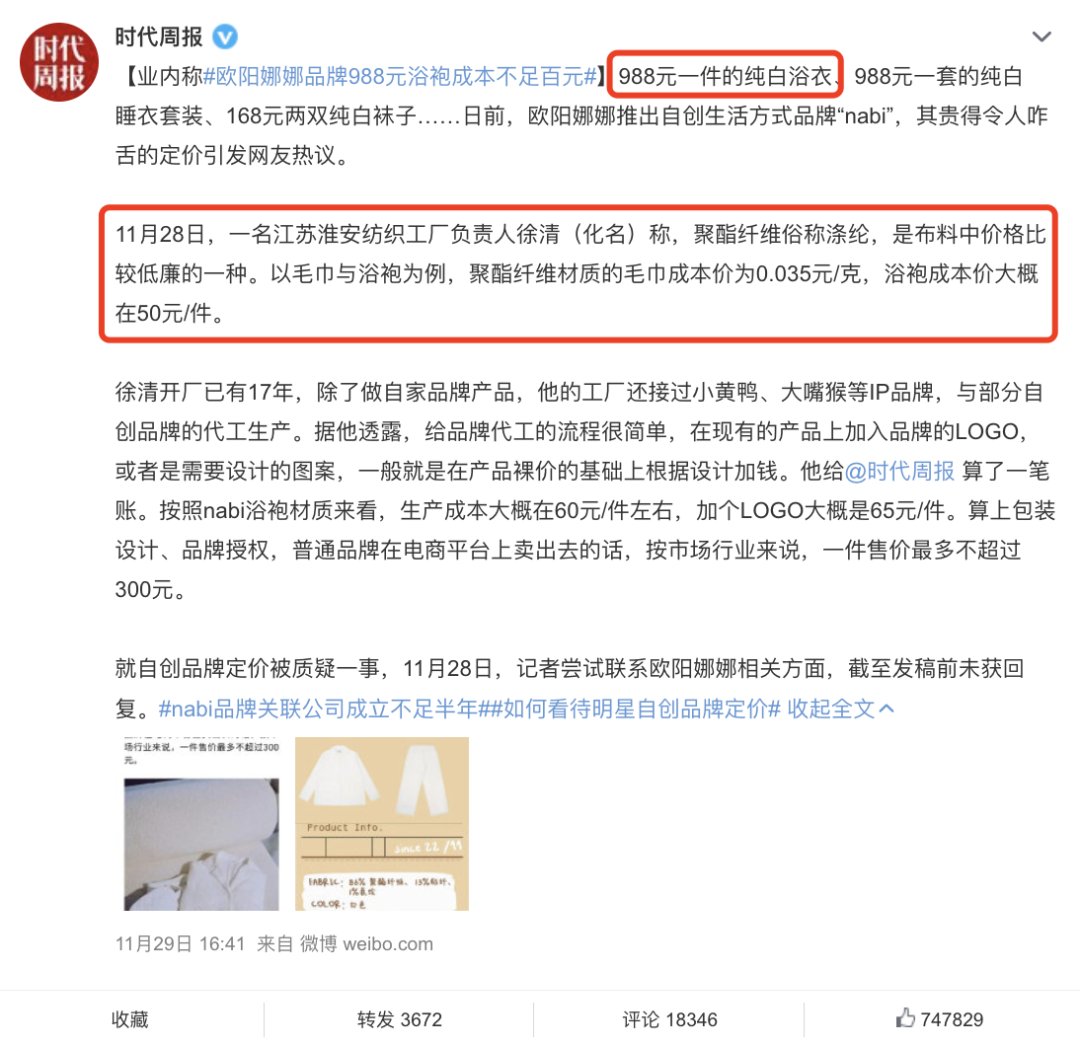Select the 收藏 favorite tab
The image size is (1080, 1046).
point(129,1019)
